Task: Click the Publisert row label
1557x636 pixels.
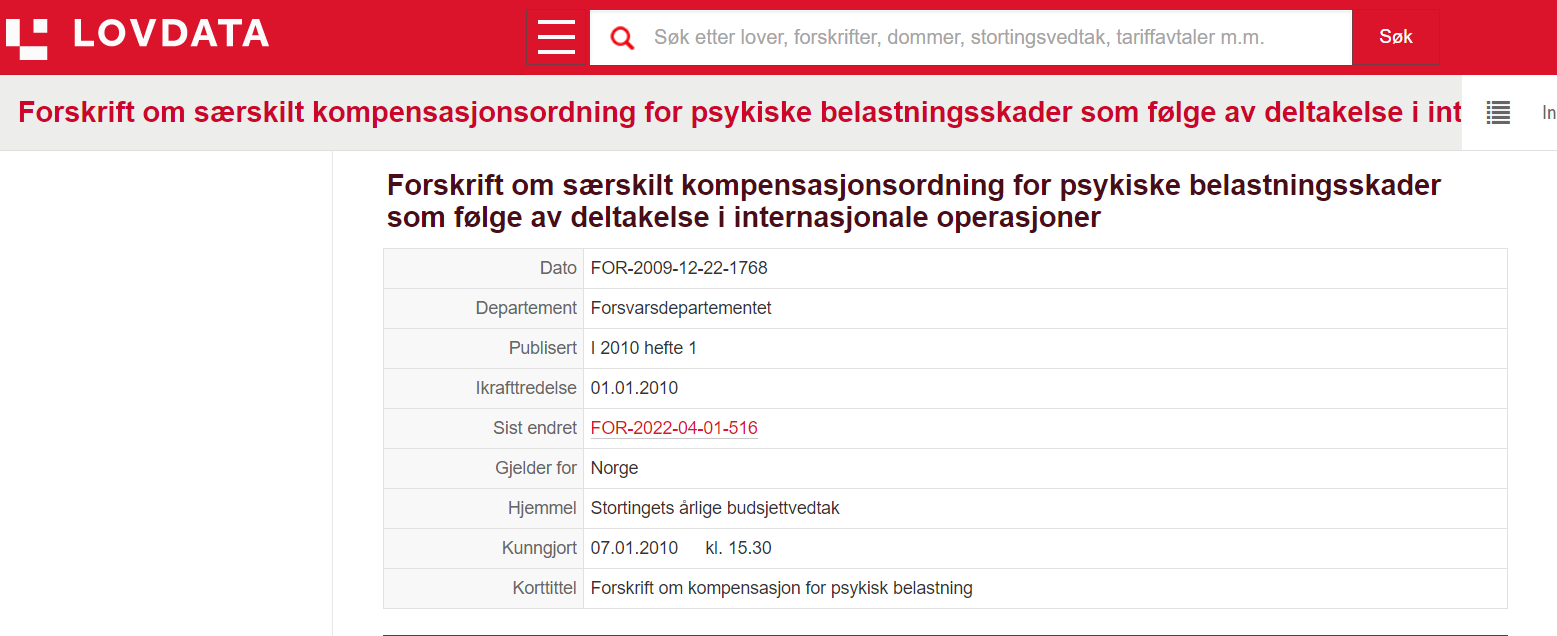Action: coord(543,348)
